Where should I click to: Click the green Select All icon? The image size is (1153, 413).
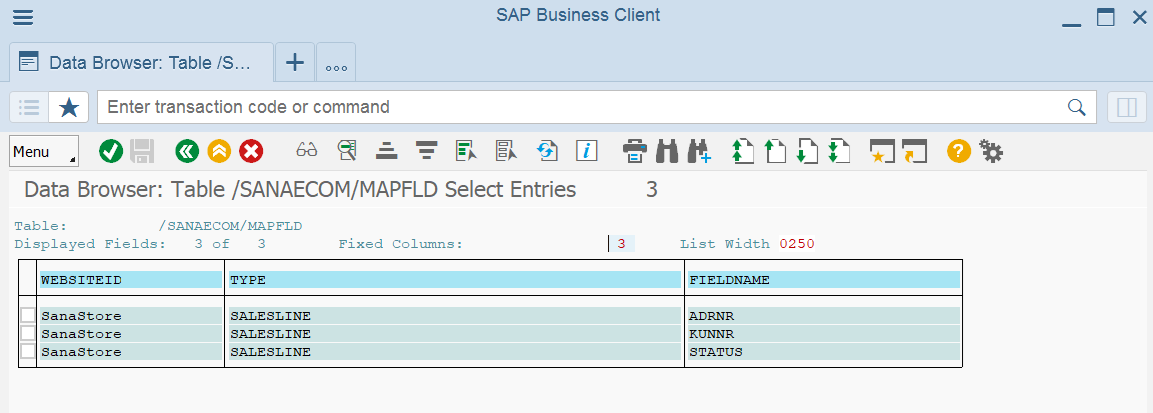(x=466, y=151)
